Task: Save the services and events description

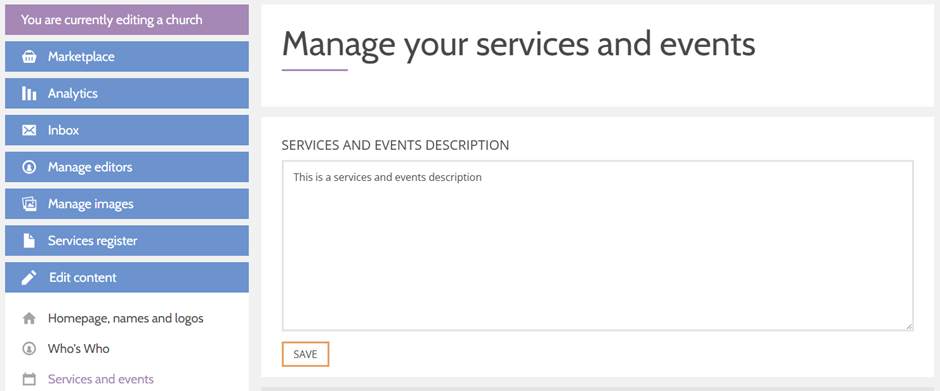Action: [305, 354]
